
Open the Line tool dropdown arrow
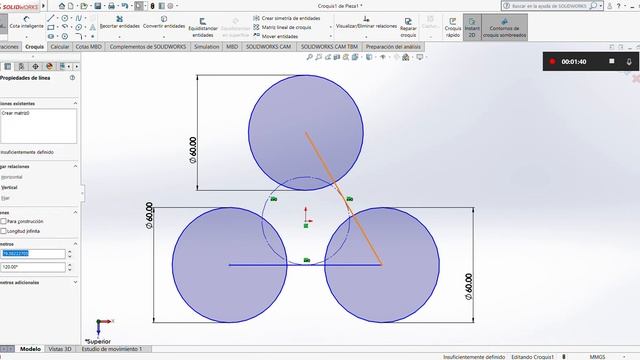click(x=58, y=18)
